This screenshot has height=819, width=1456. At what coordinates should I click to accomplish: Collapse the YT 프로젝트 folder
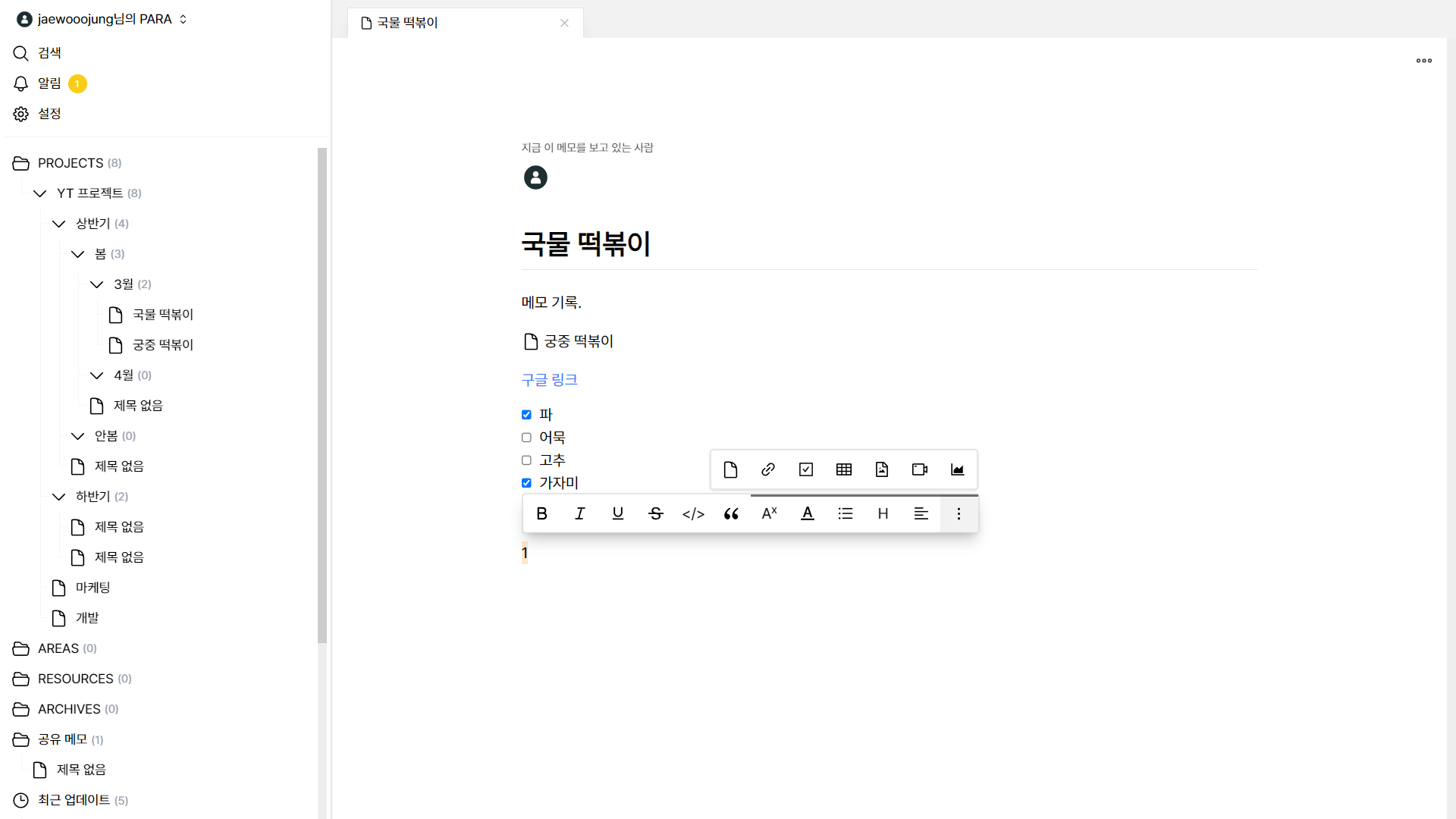coord(40,193)
